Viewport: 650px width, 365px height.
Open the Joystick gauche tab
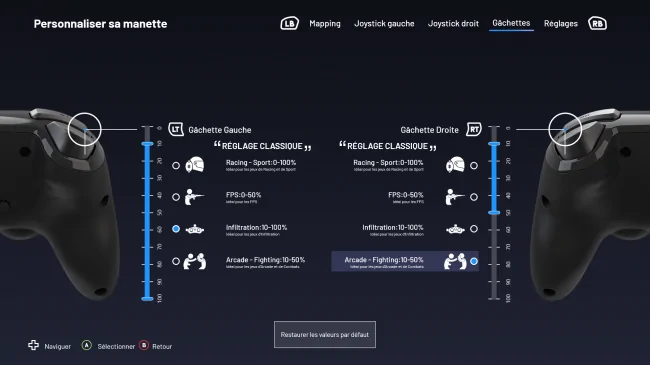(384, 24)
